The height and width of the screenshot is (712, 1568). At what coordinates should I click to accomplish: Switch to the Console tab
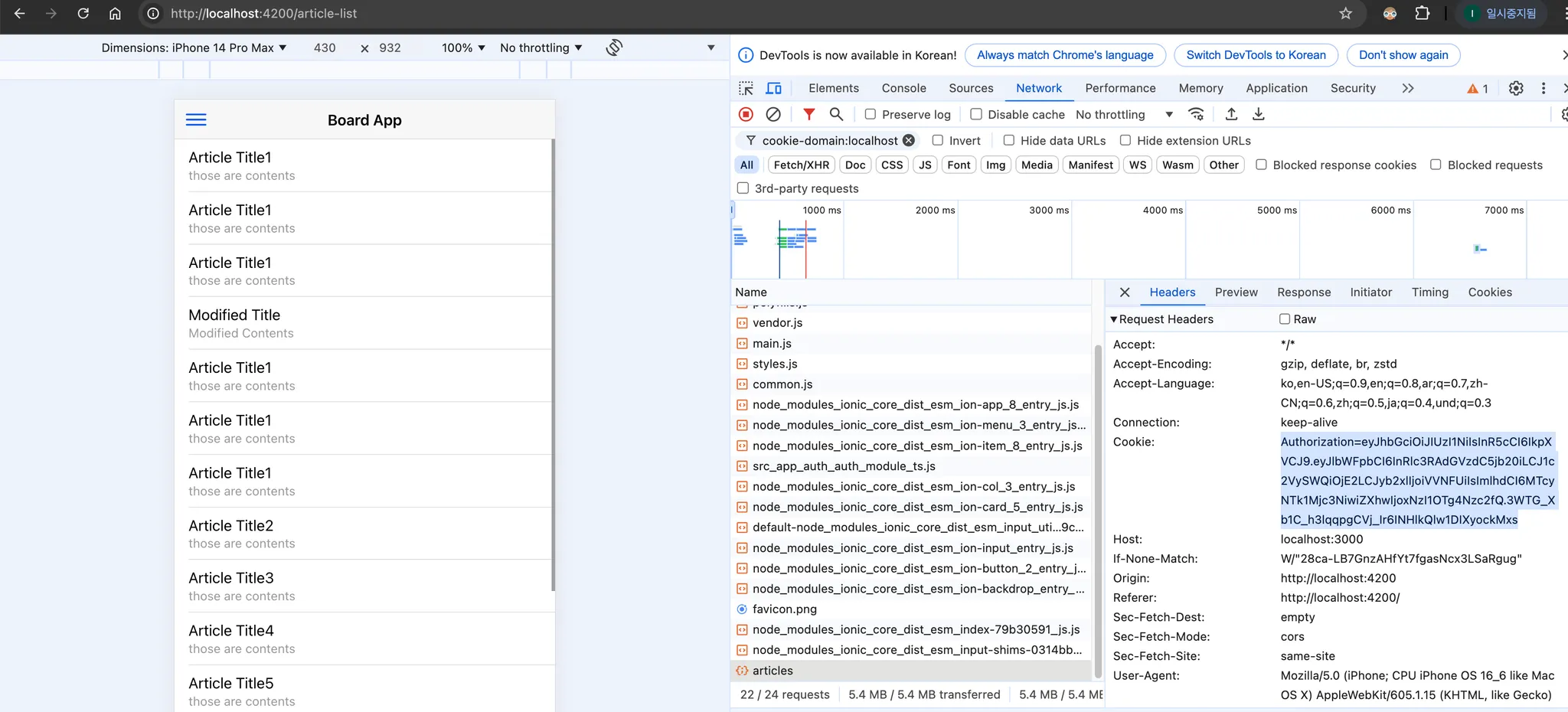[x=903, y=88]
